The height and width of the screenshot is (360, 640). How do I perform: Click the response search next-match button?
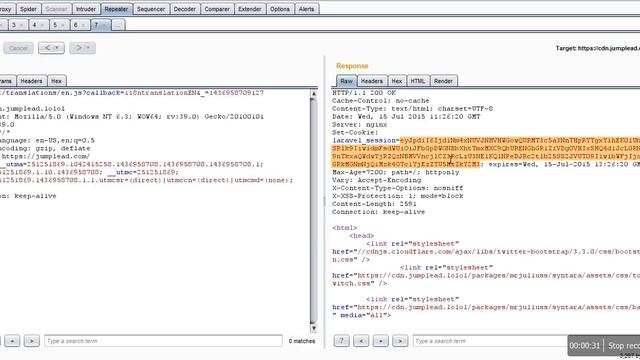point(400,341)
